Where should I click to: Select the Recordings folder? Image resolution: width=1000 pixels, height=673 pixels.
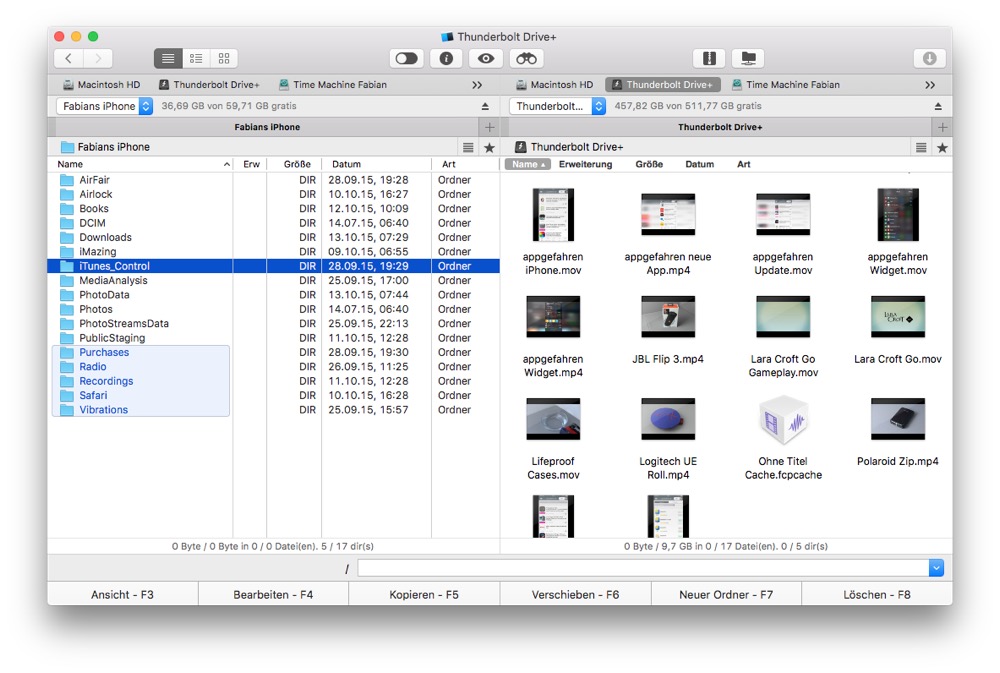click(274, 381)
